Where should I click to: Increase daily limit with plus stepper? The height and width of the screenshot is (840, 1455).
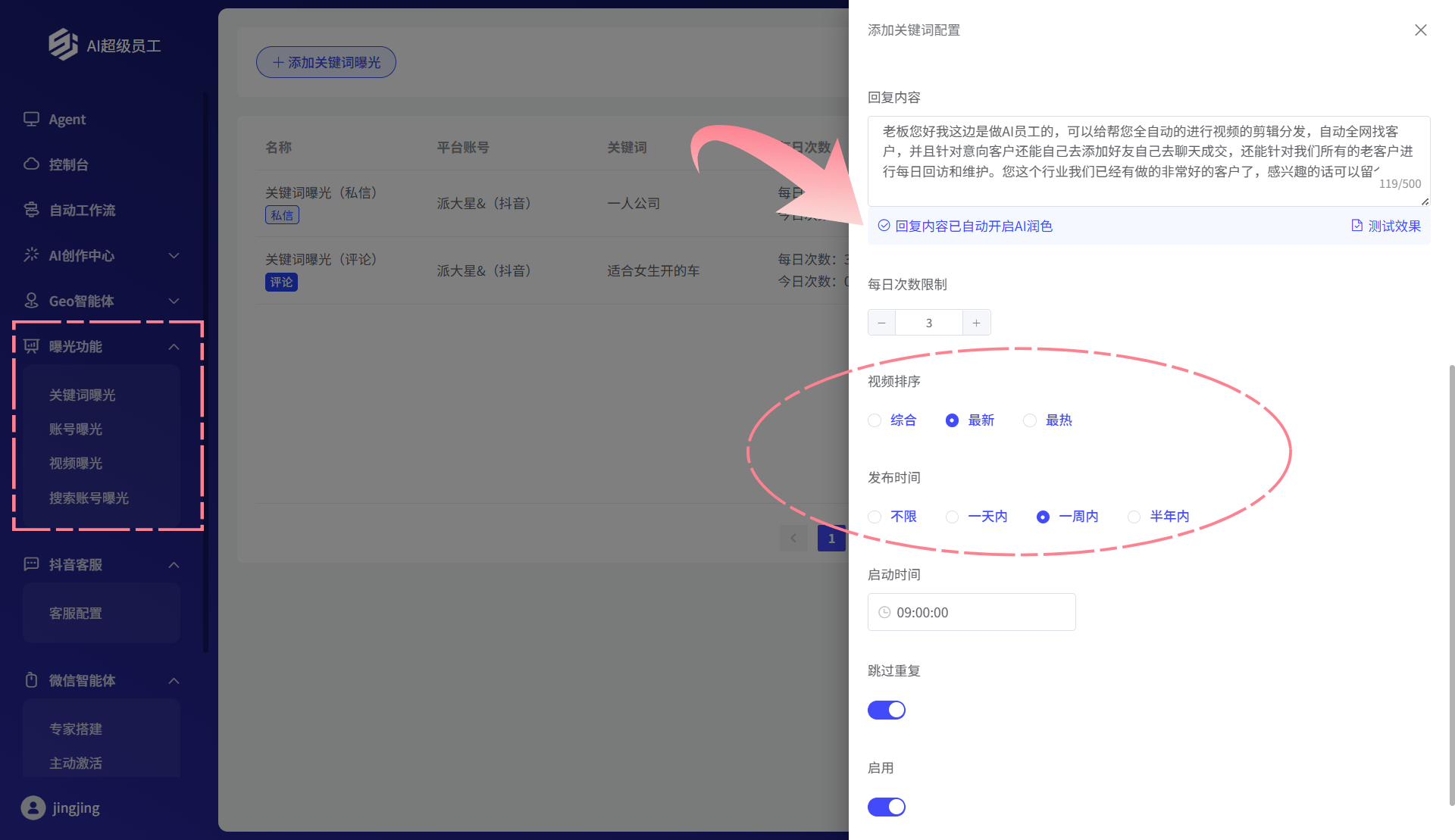tap(976, 323)
